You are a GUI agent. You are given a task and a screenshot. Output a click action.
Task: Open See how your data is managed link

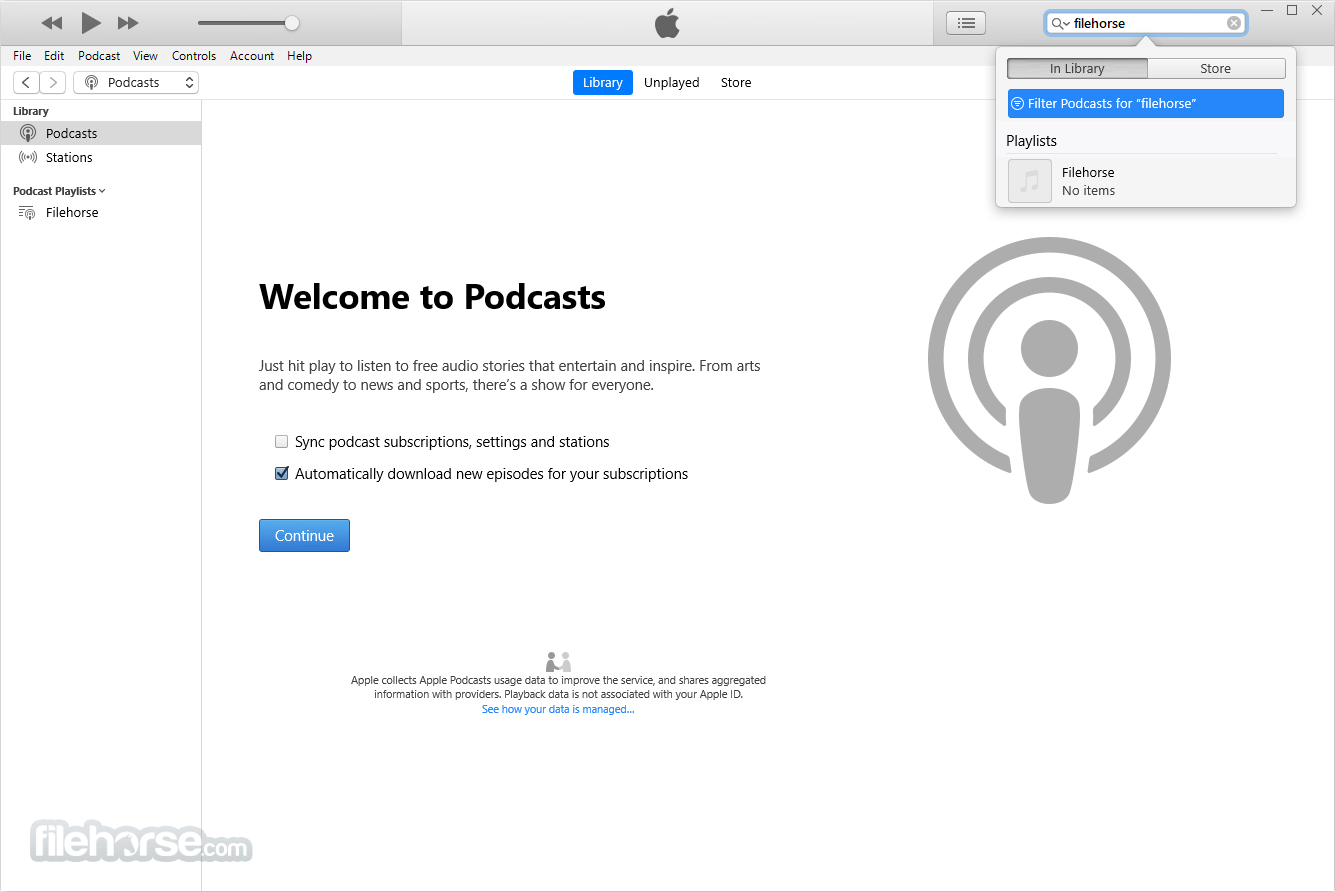(558, 709)
